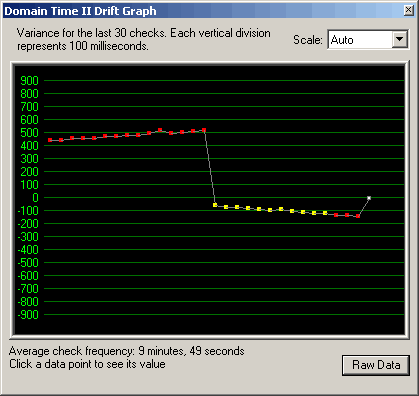Screen dimensions: 419x396
Task: Select the last red point before the white one
Action: tap(358, 216)
